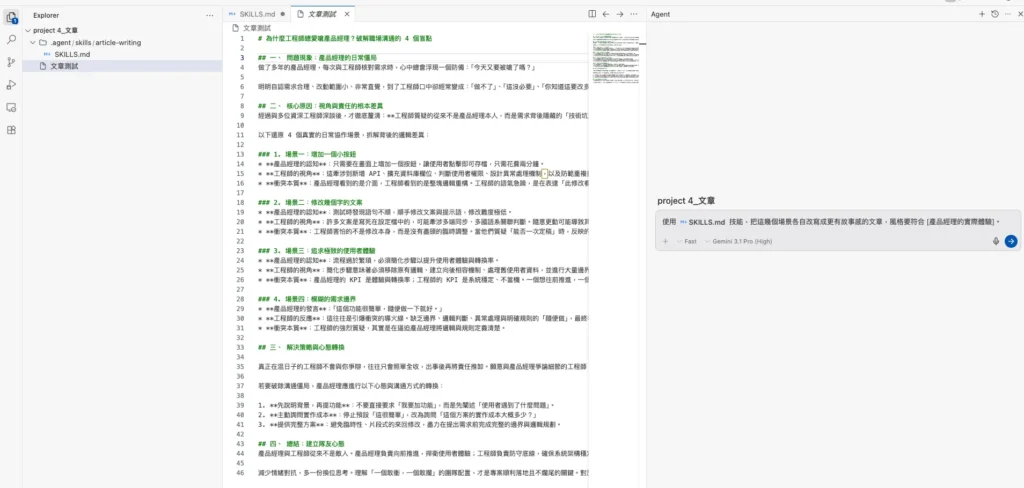Screen dimensions: 1024x488
Task: Click line number 46 in gutter
Action: [242, 472]
